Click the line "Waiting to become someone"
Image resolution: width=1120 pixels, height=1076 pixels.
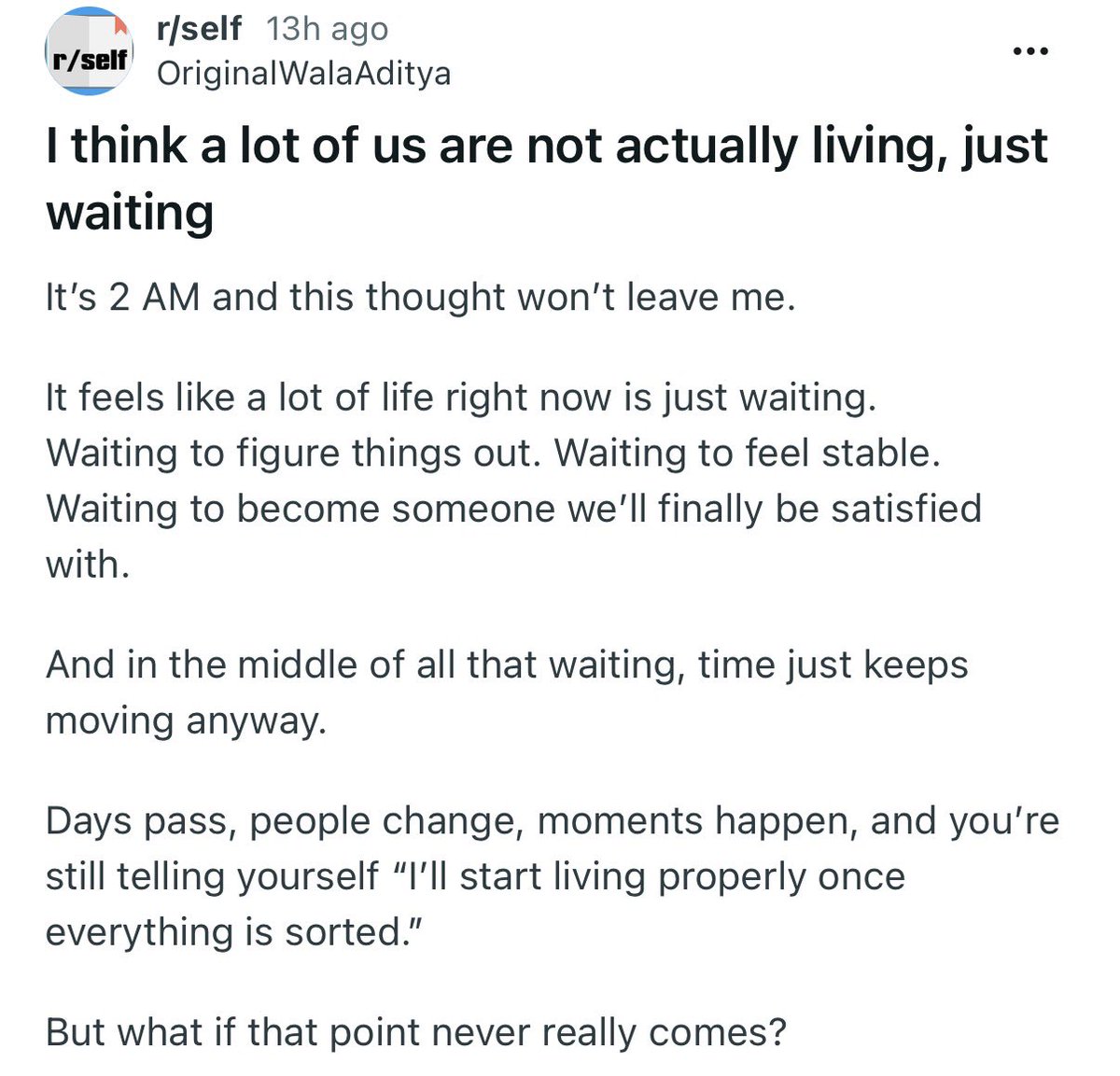[513, 510]
